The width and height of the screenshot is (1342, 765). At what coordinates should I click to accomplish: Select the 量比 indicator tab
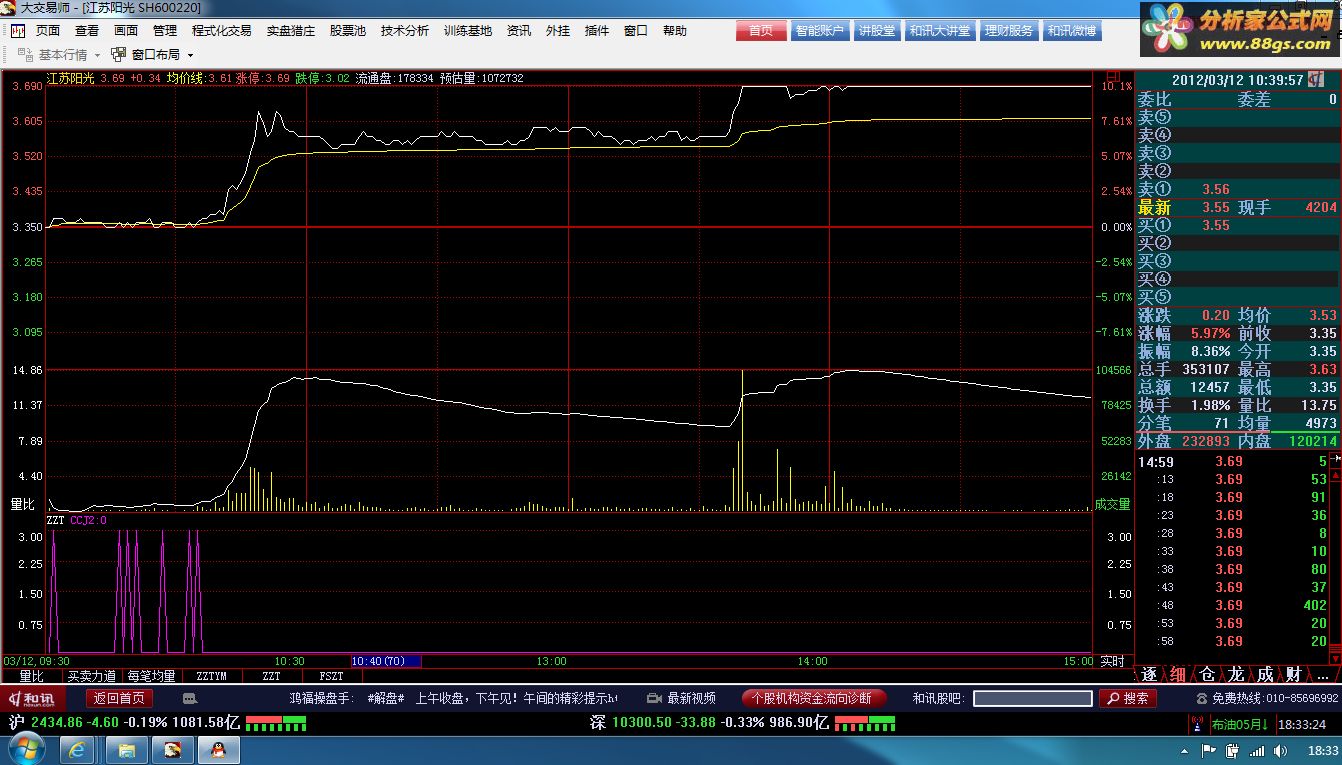pyautogui.click(x=32, y=676)
